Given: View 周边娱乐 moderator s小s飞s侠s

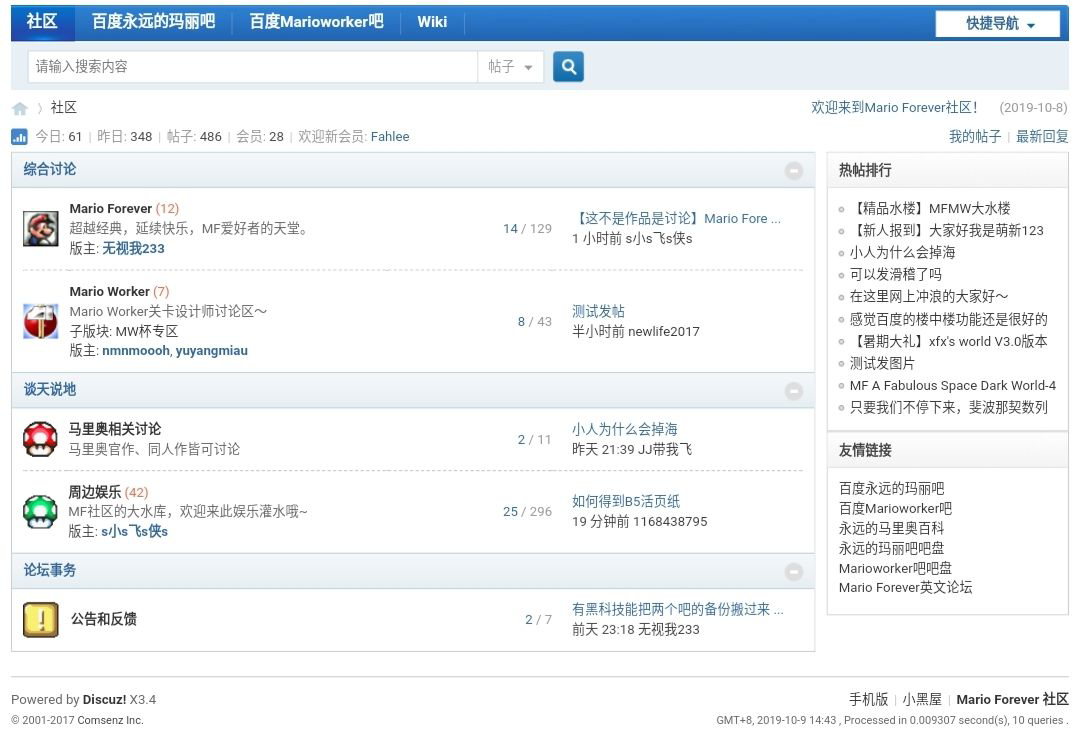Looking at the screenshot, I should pos(134,532).
